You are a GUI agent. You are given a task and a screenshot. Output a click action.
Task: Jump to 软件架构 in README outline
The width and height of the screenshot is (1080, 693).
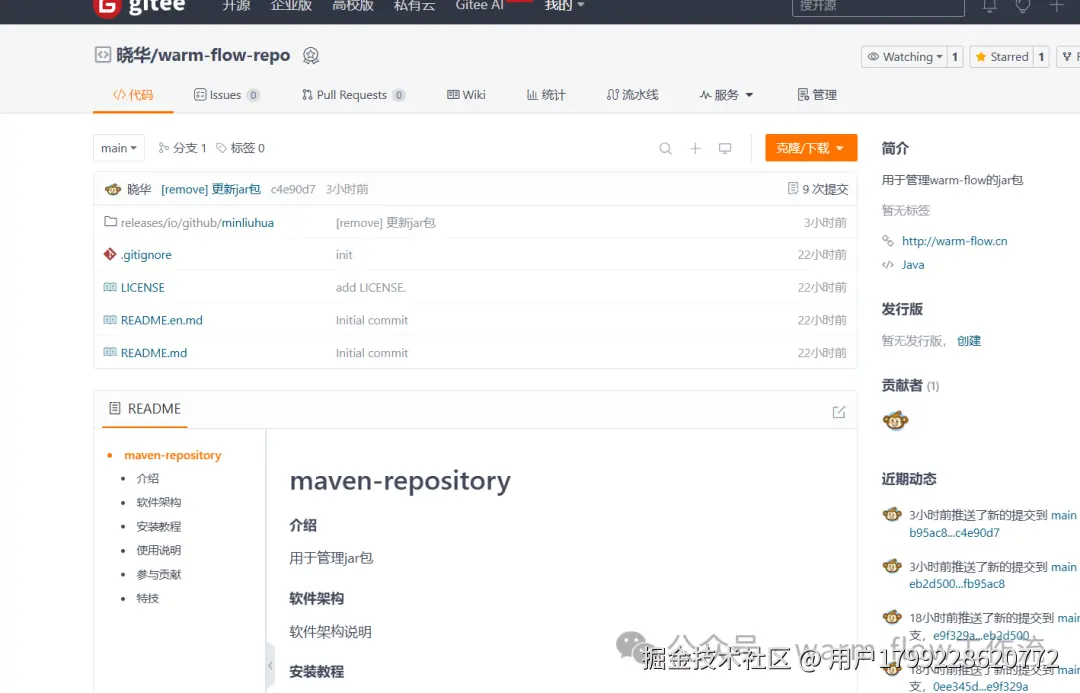click(158, 502)
